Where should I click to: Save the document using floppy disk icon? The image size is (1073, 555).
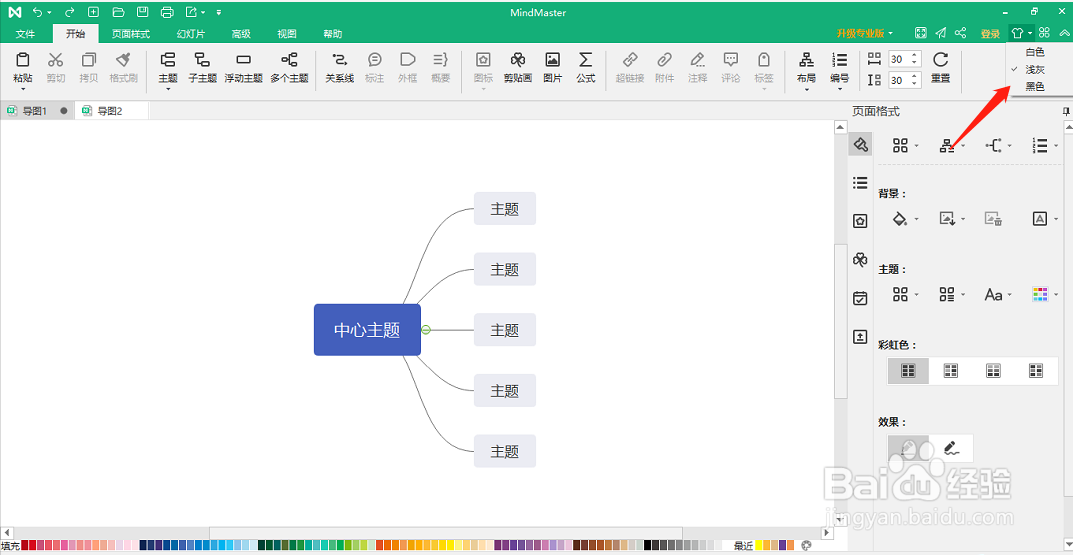click(x=142, y=12)
